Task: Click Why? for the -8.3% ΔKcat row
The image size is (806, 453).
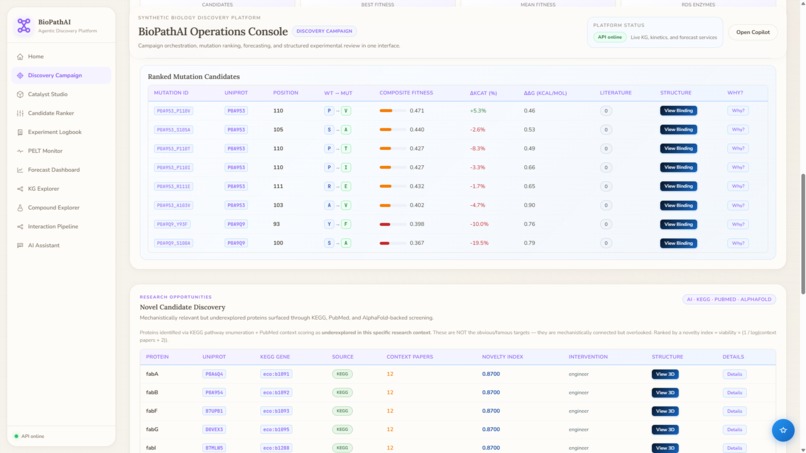Action: (x=738, y=149)
